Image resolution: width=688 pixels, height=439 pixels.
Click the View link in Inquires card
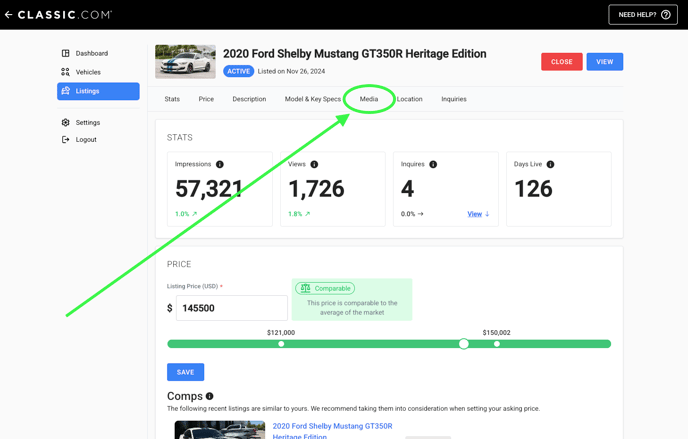click(474, 214)
